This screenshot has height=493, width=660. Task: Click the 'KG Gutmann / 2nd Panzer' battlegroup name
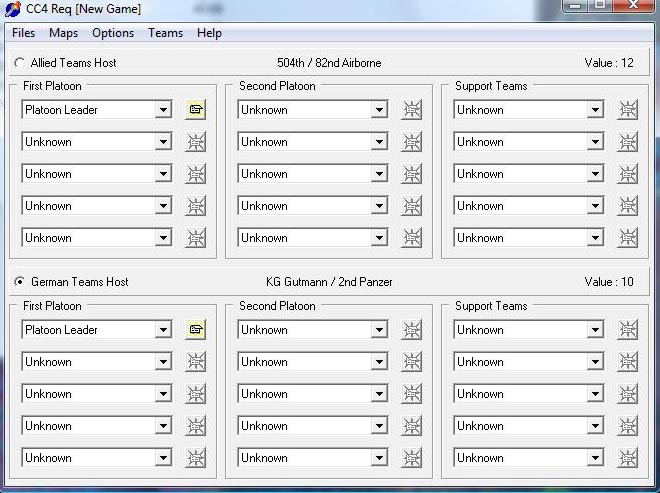[329, 282]
